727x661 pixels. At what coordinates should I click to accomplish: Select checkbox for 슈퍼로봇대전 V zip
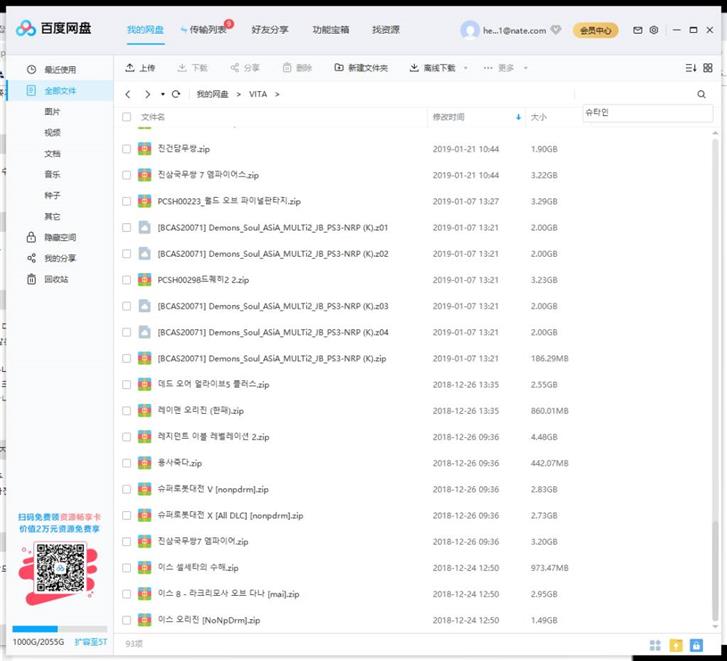click(127, 489)
